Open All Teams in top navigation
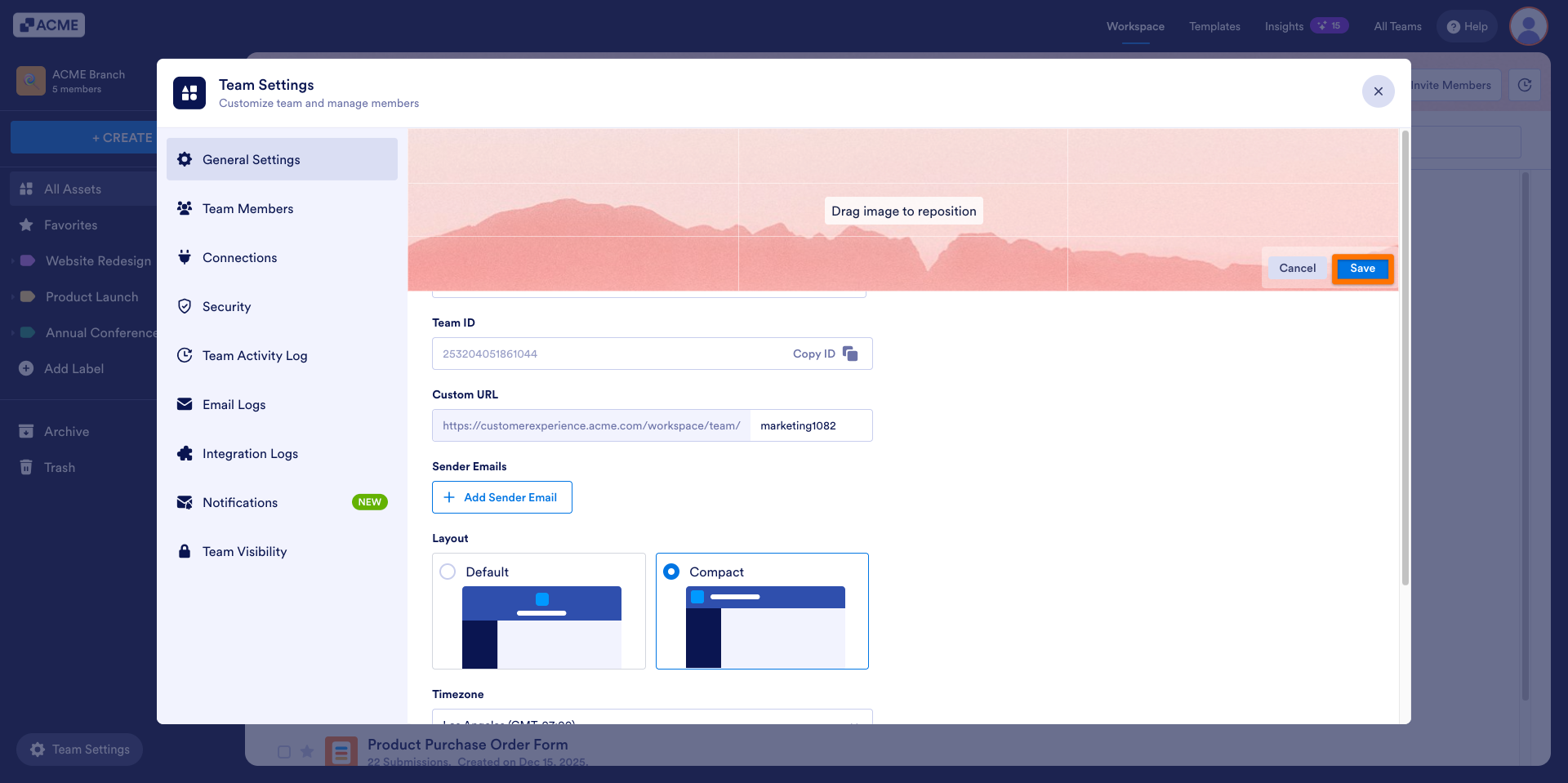This screenshot has height=783, width=1568. 1397,26
